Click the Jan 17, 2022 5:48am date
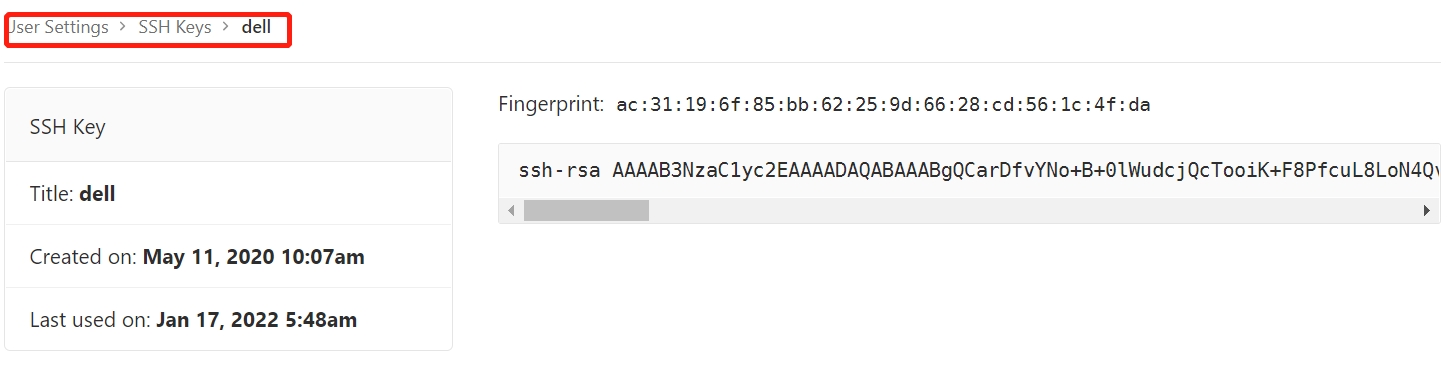This screenshot has height=365, width=1453. [257, 320]
